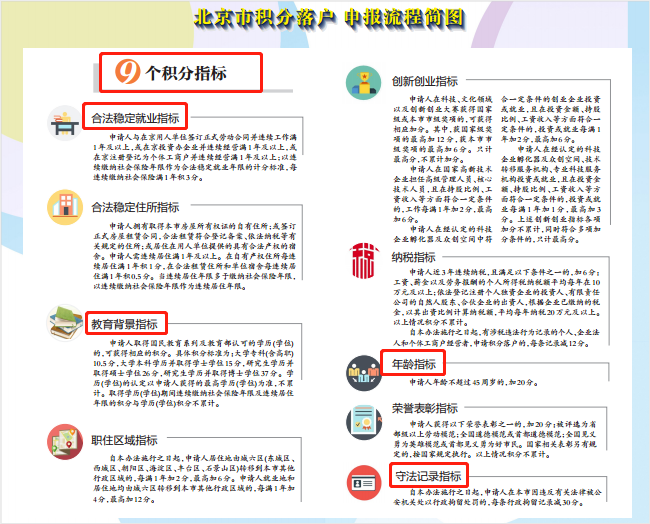Click the 职住区域指标 heading

click(125, 439)
